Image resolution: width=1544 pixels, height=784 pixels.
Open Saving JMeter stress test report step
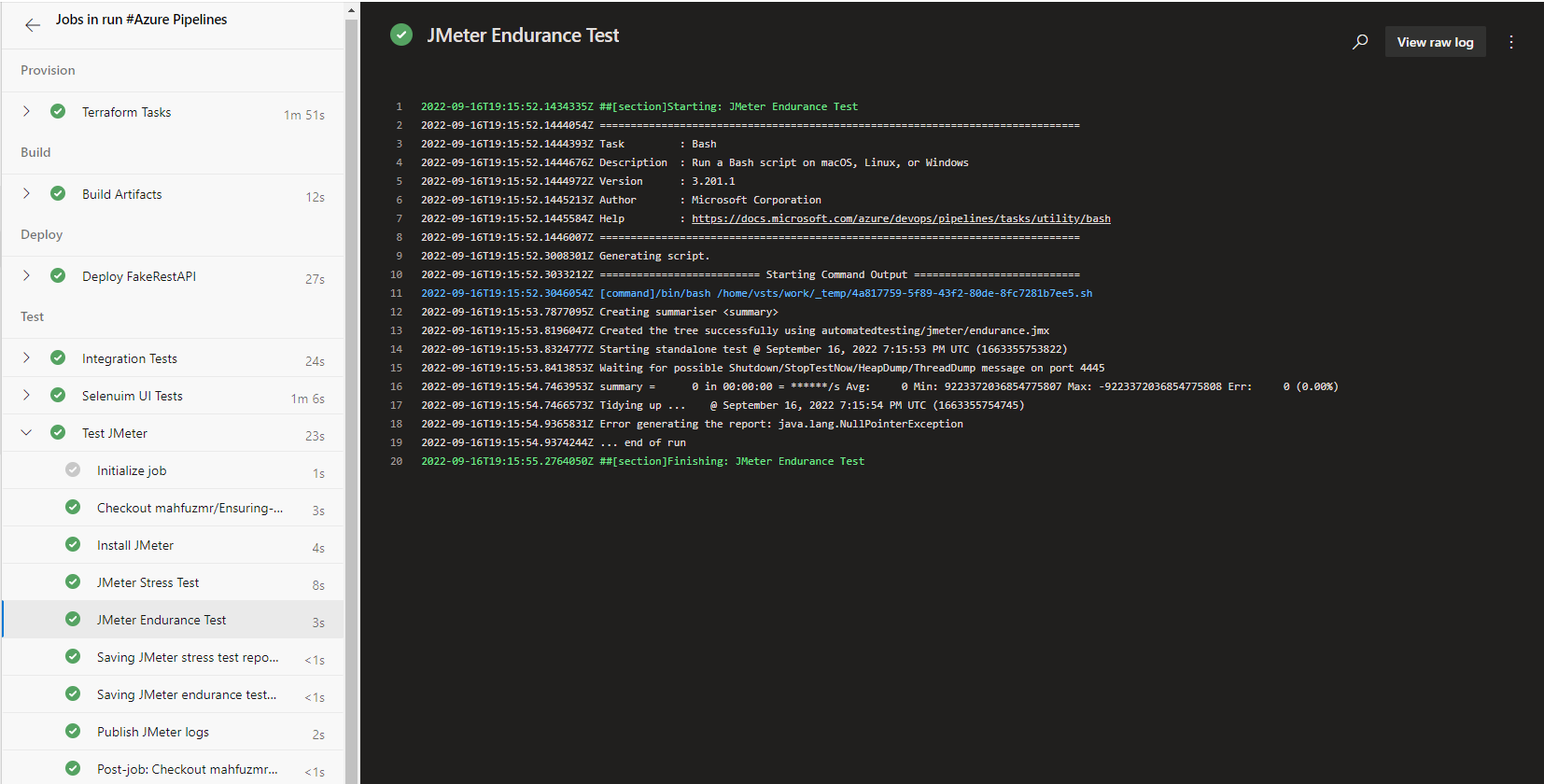click(174, 657)
